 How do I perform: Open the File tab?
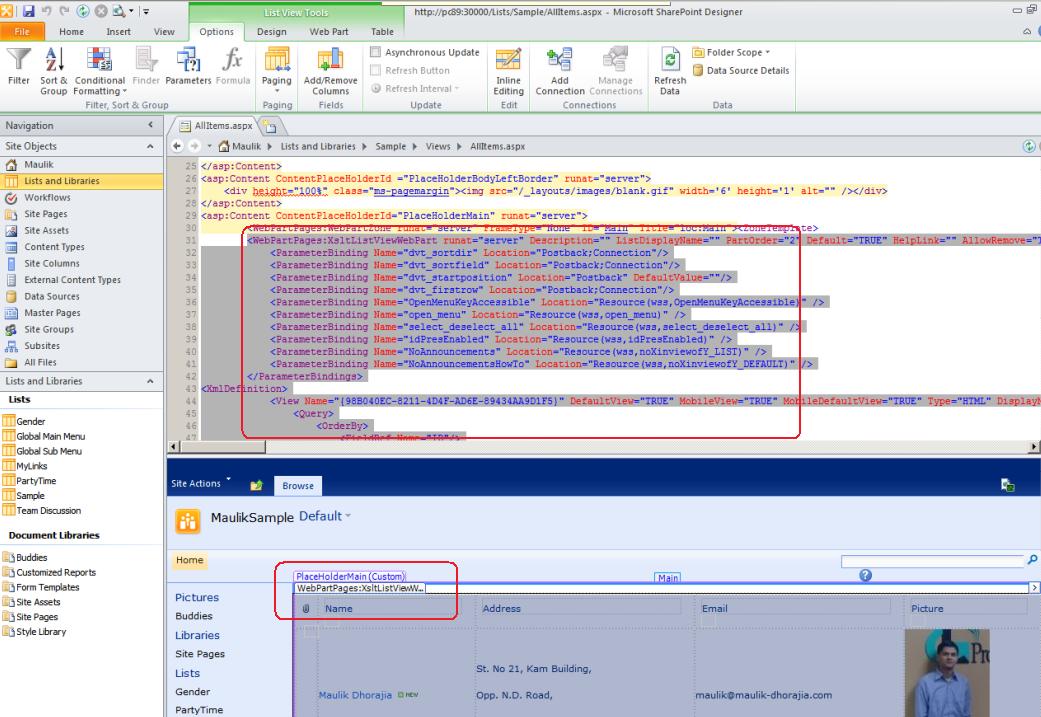point(22,31)
